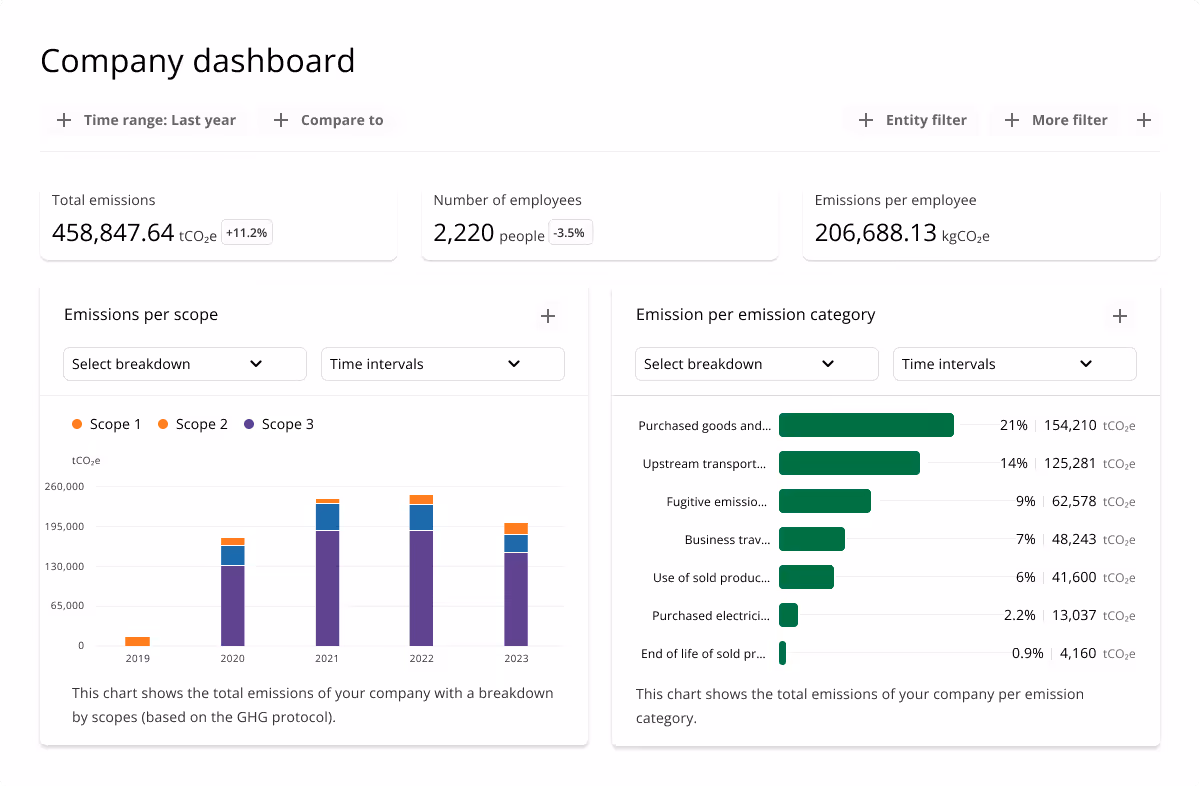Toggle Scope 2 in the chart legend
The height and width of the screenshot is (786, 1200).
click(200, 424)
